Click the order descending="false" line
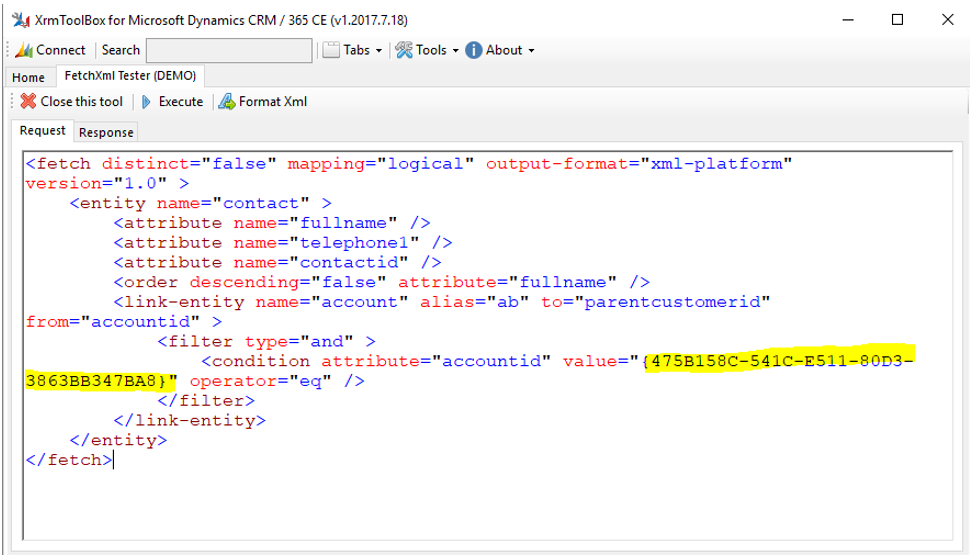 point(382,282)
